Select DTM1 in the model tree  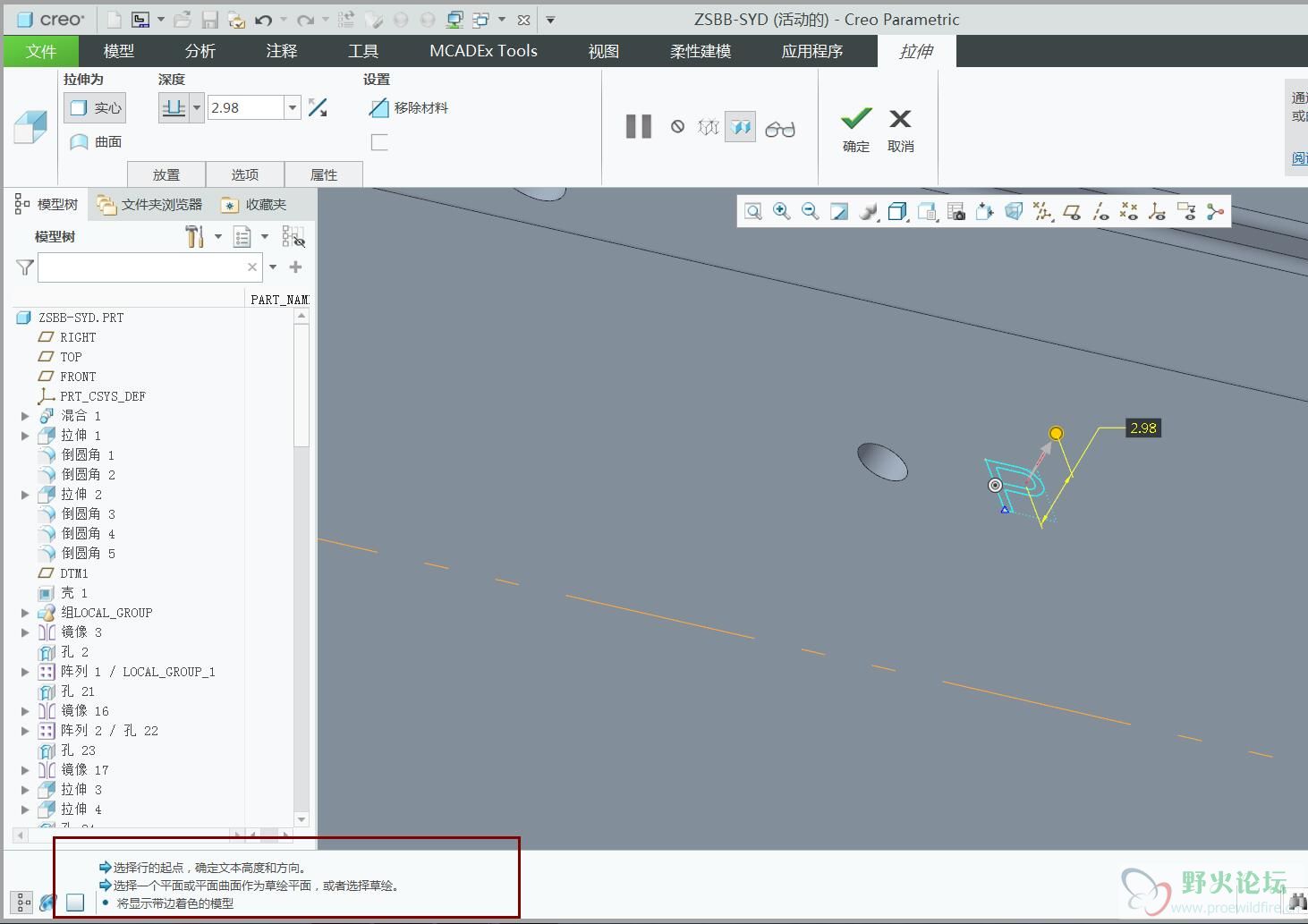(x=64, y=573)
